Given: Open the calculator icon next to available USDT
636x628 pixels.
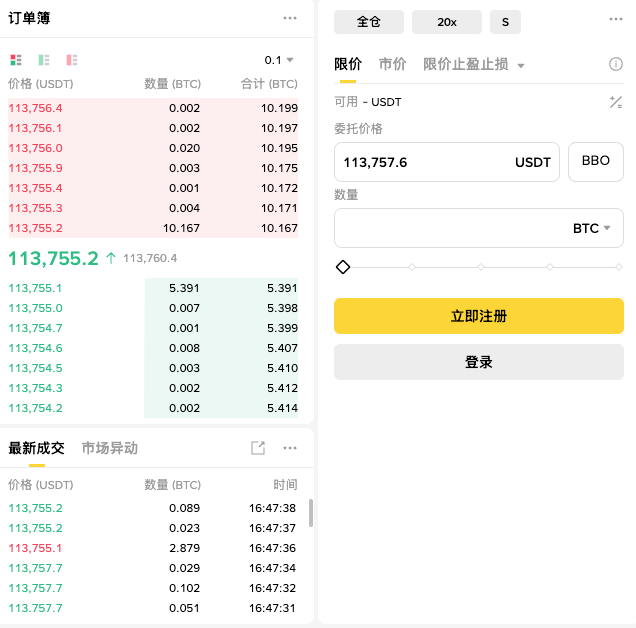Looking at the screenshot, I should (x=616, y=102).
